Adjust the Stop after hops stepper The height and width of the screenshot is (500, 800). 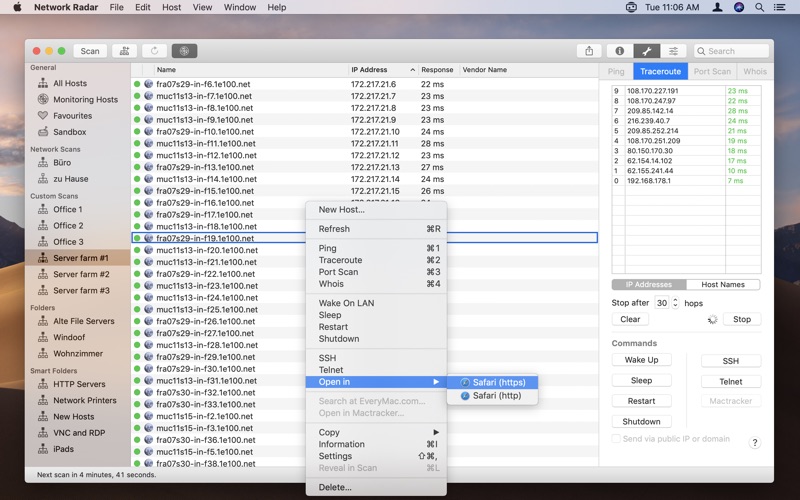pyautogui.click(x=675, y=303)
